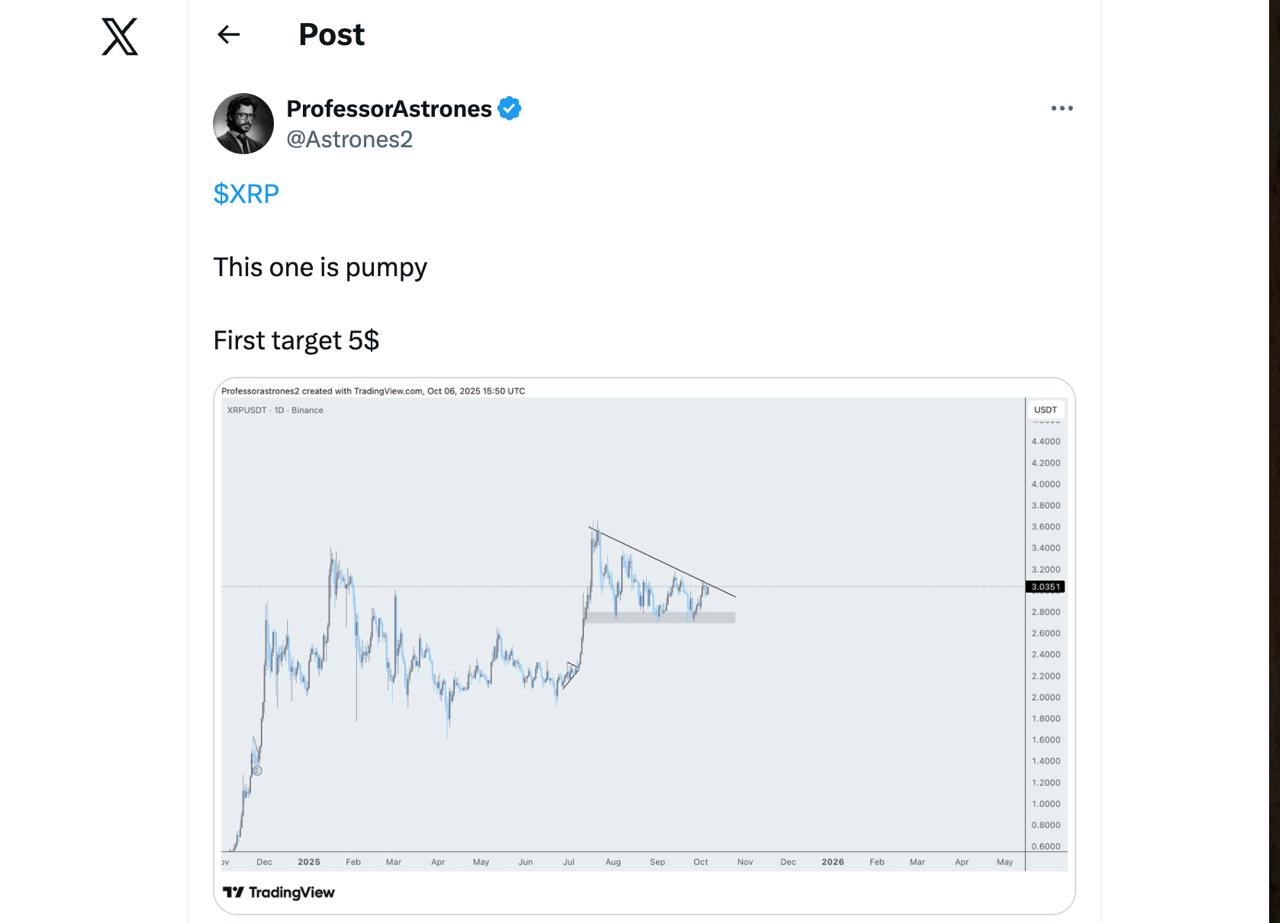
Task: Click the X logo icon
Action: click(119, 37)
